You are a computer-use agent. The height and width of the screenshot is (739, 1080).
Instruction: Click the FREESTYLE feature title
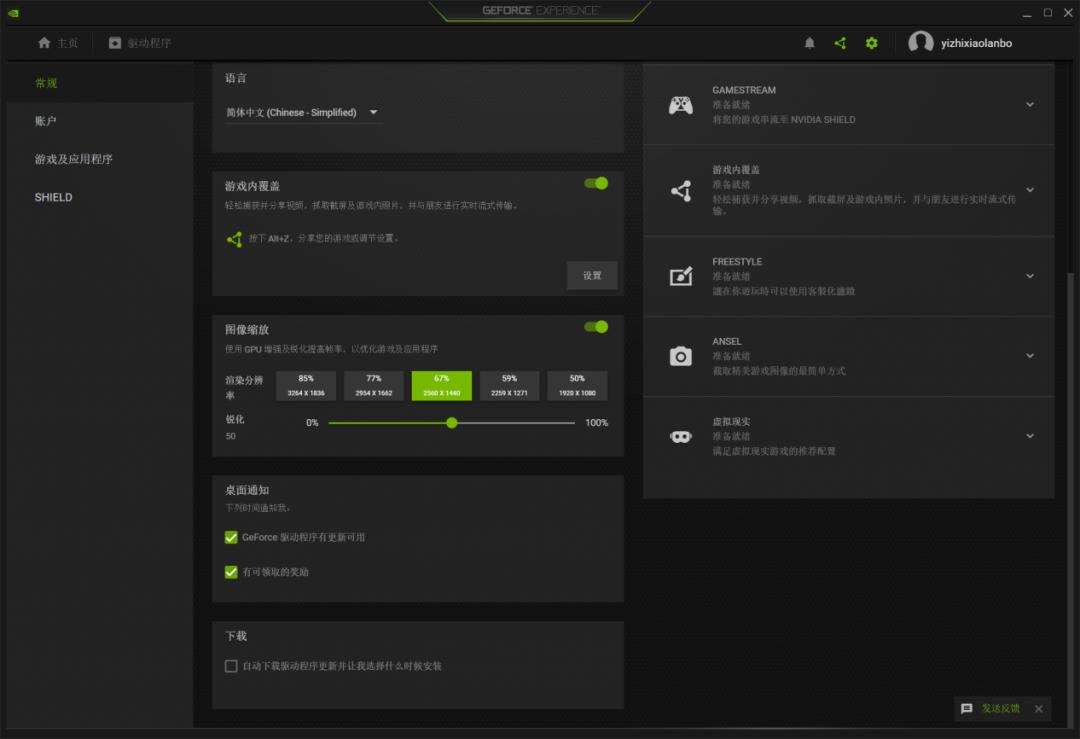(x=737, y=262)
